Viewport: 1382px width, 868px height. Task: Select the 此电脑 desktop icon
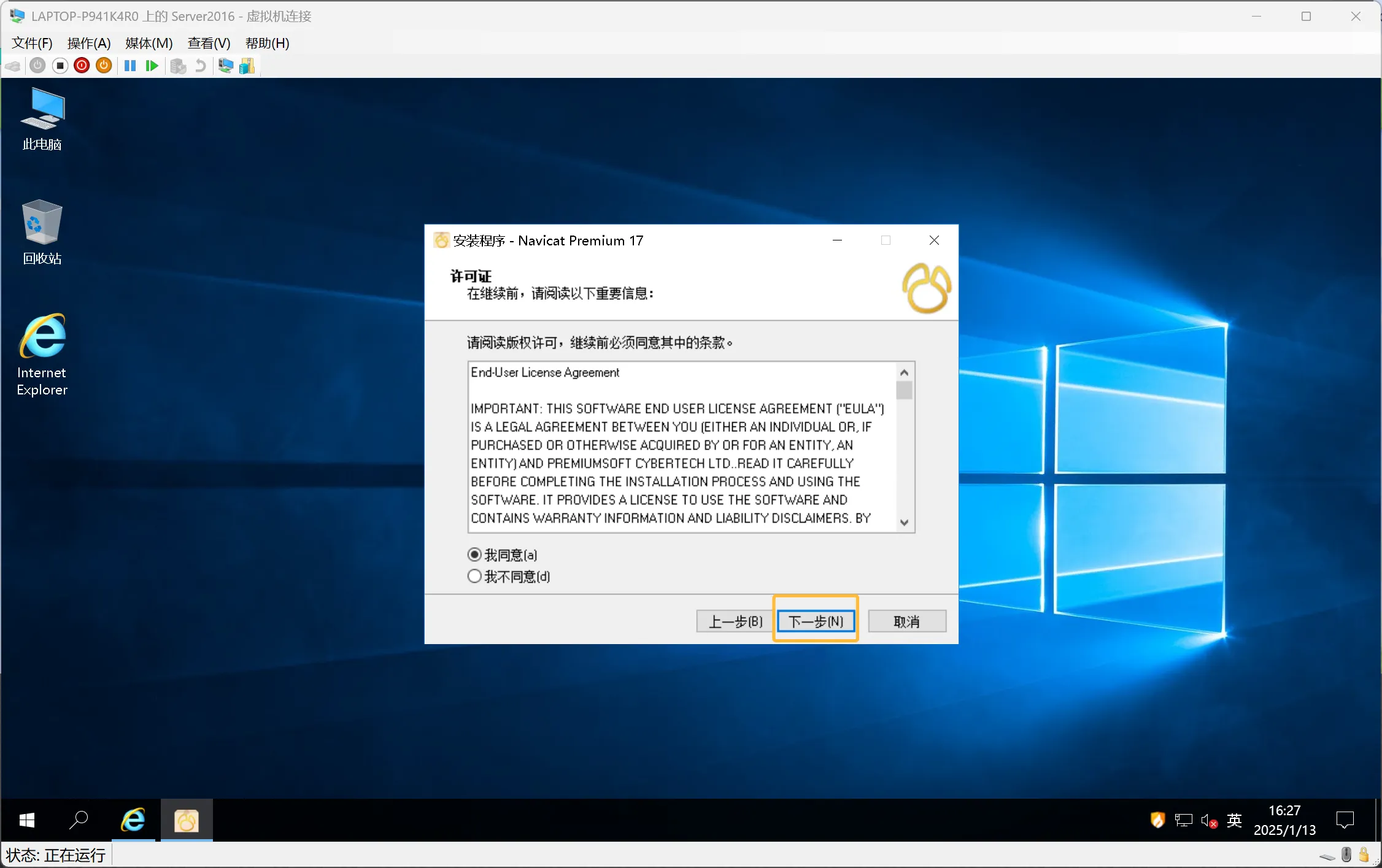pyautogui.click(x=42, y=120)
